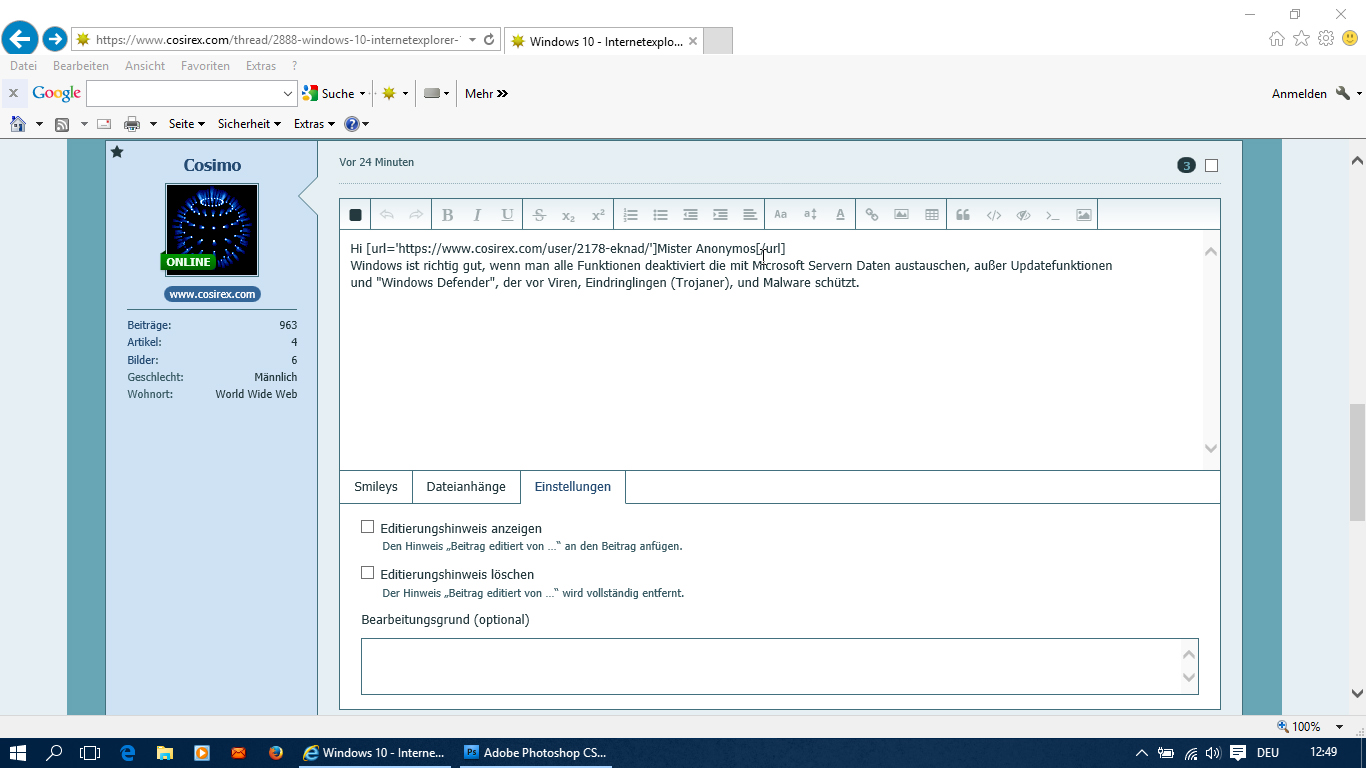Open the www.cosirex.com profile link
Screen dimensions: 1366x768
(212, 294)
